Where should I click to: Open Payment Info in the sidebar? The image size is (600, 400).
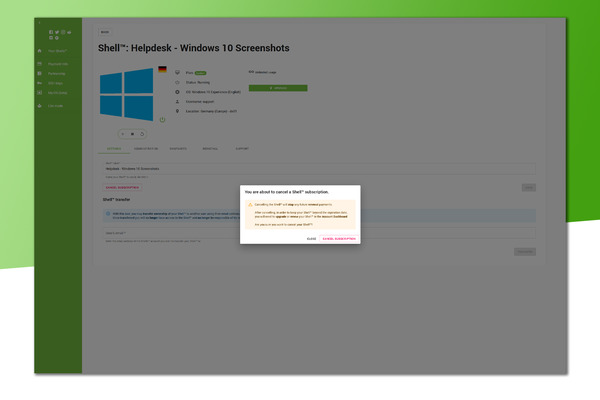57,64
